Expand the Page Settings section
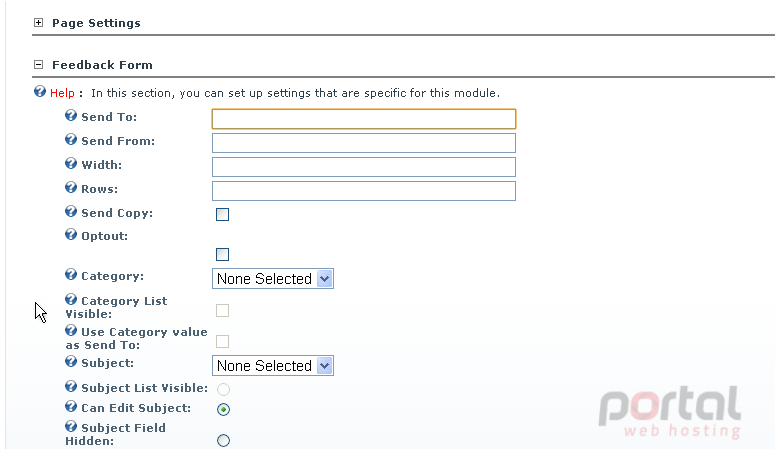The image size is (776, 450). tap(39, 23)
